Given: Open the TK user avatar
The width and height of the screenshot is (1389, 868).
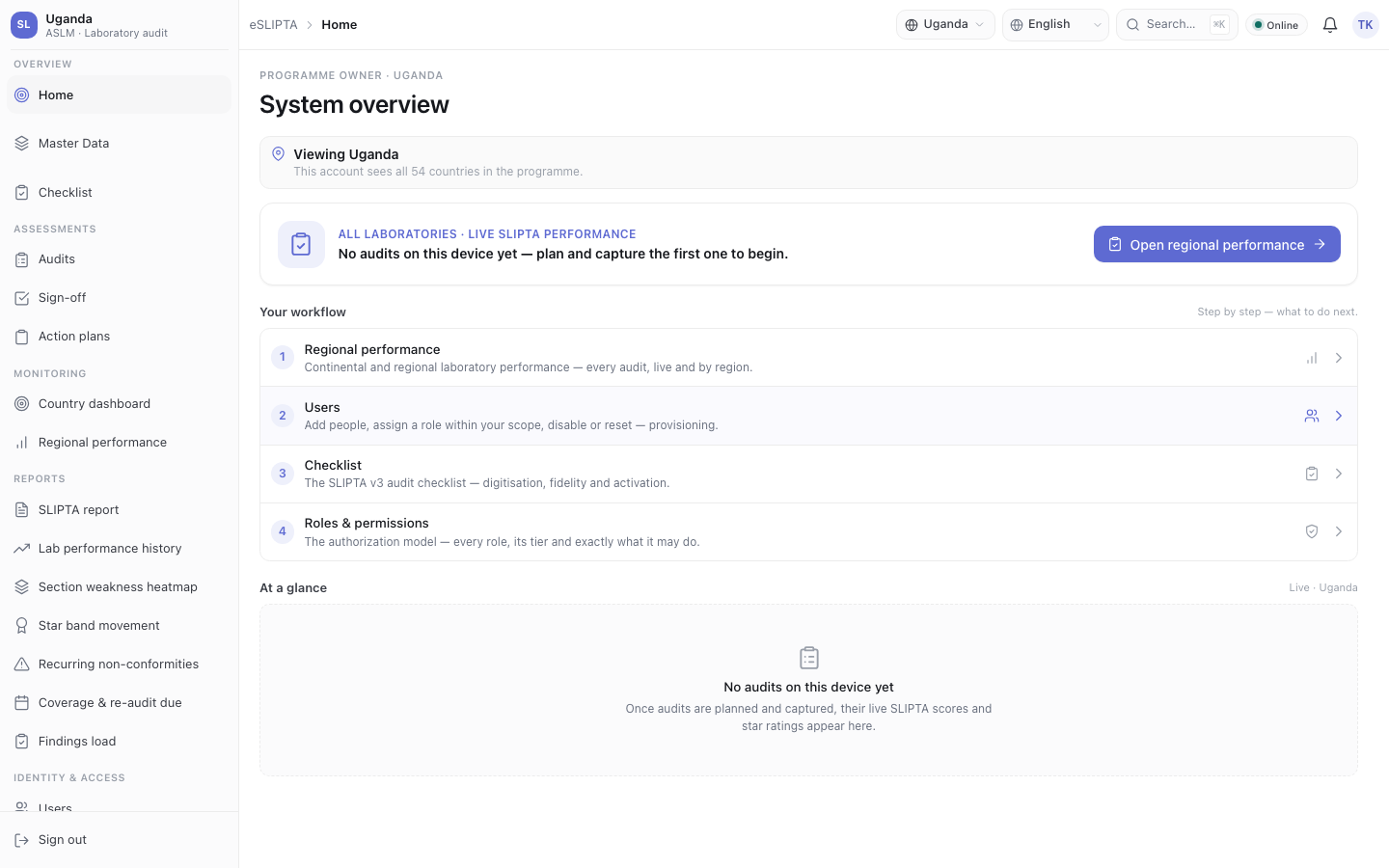Looking at the screenshot, I should 1365,25.
